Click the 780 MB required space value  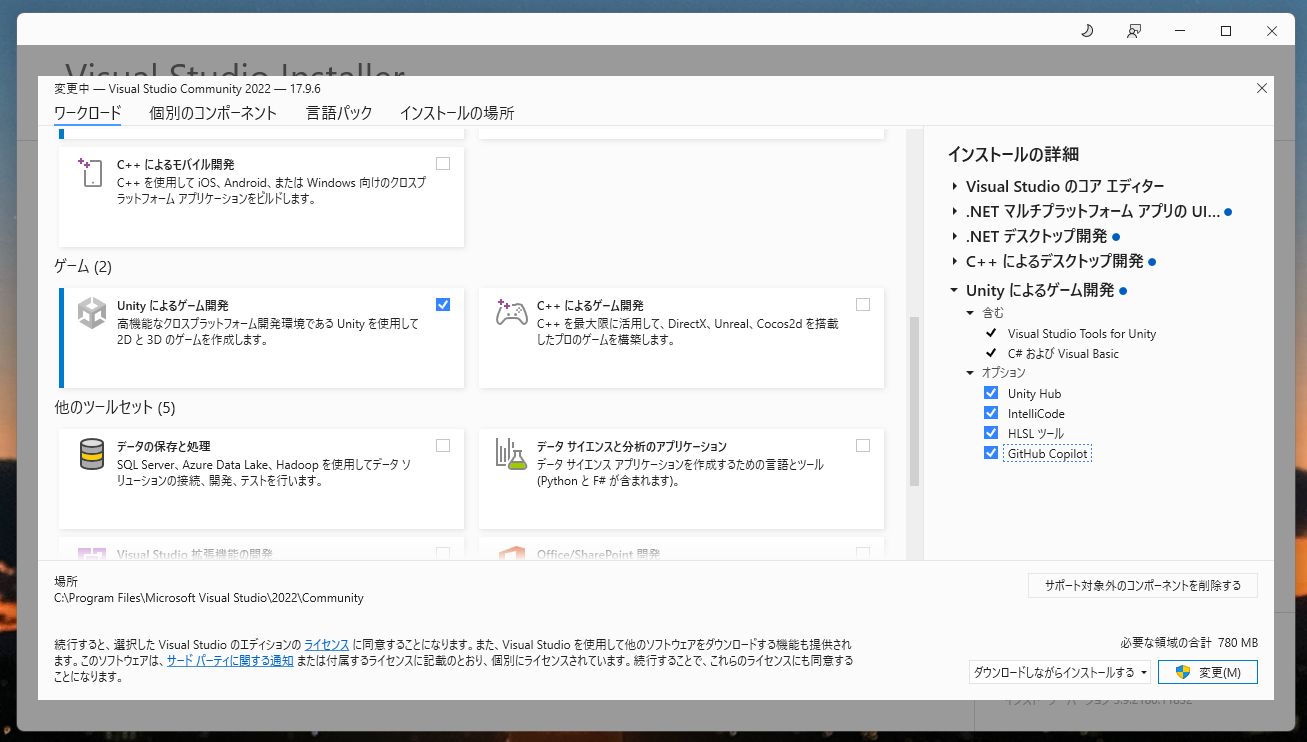tap(1238, 642)
